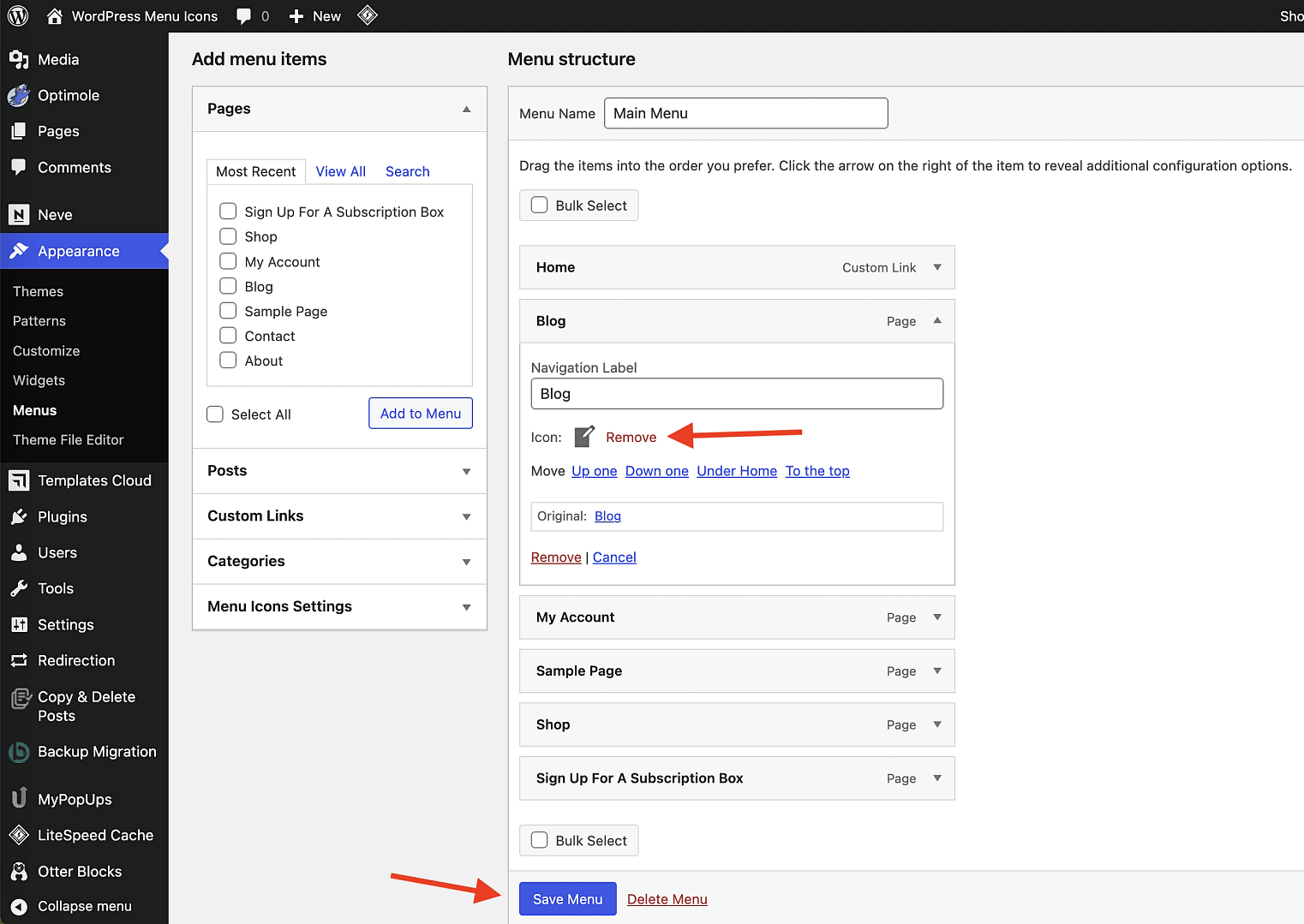Open Customize in Appearance submenu

pyautogui.click(x=46, y=351)
